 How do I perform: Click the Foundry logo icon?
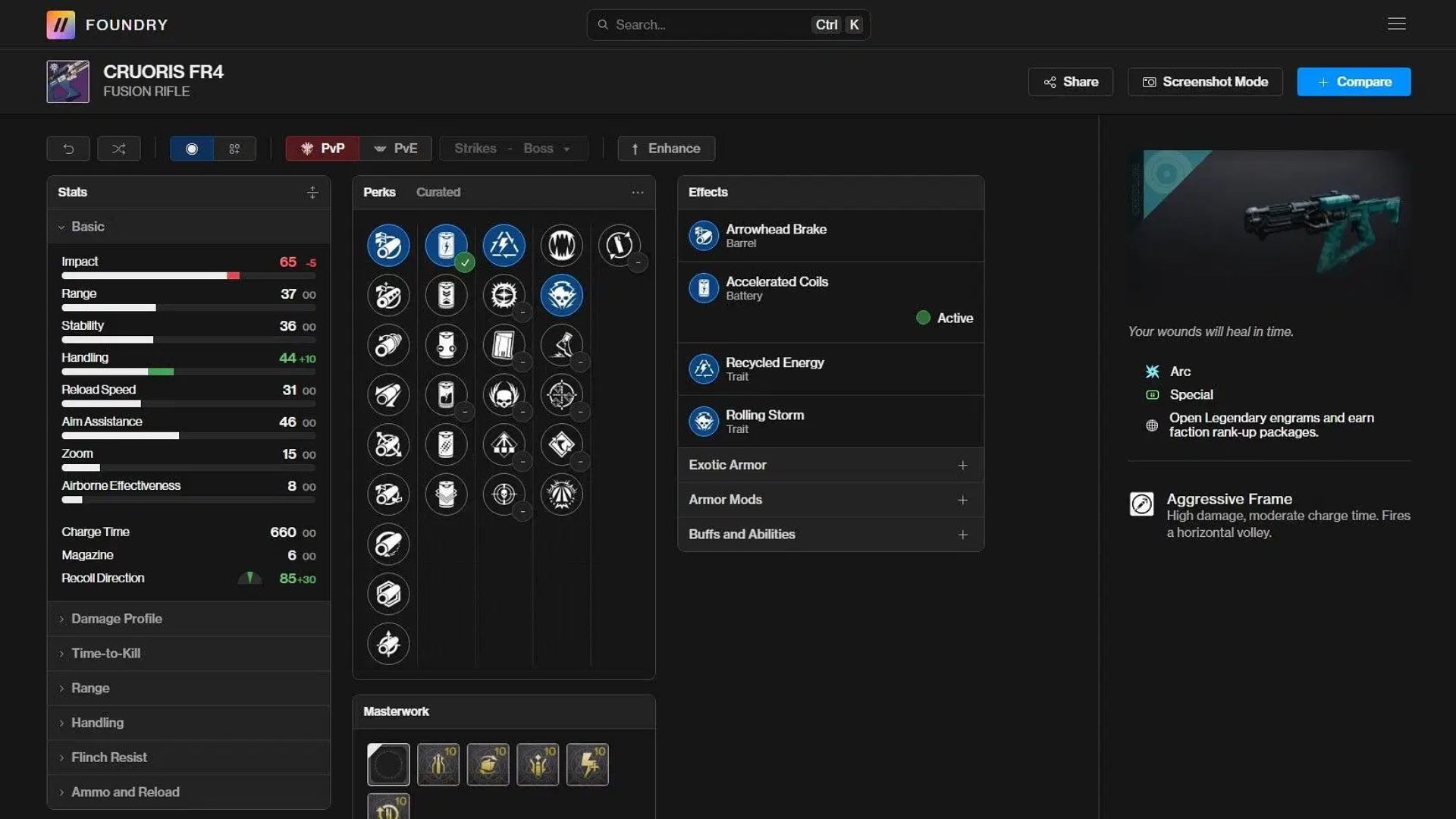click(x=61, y=24)
